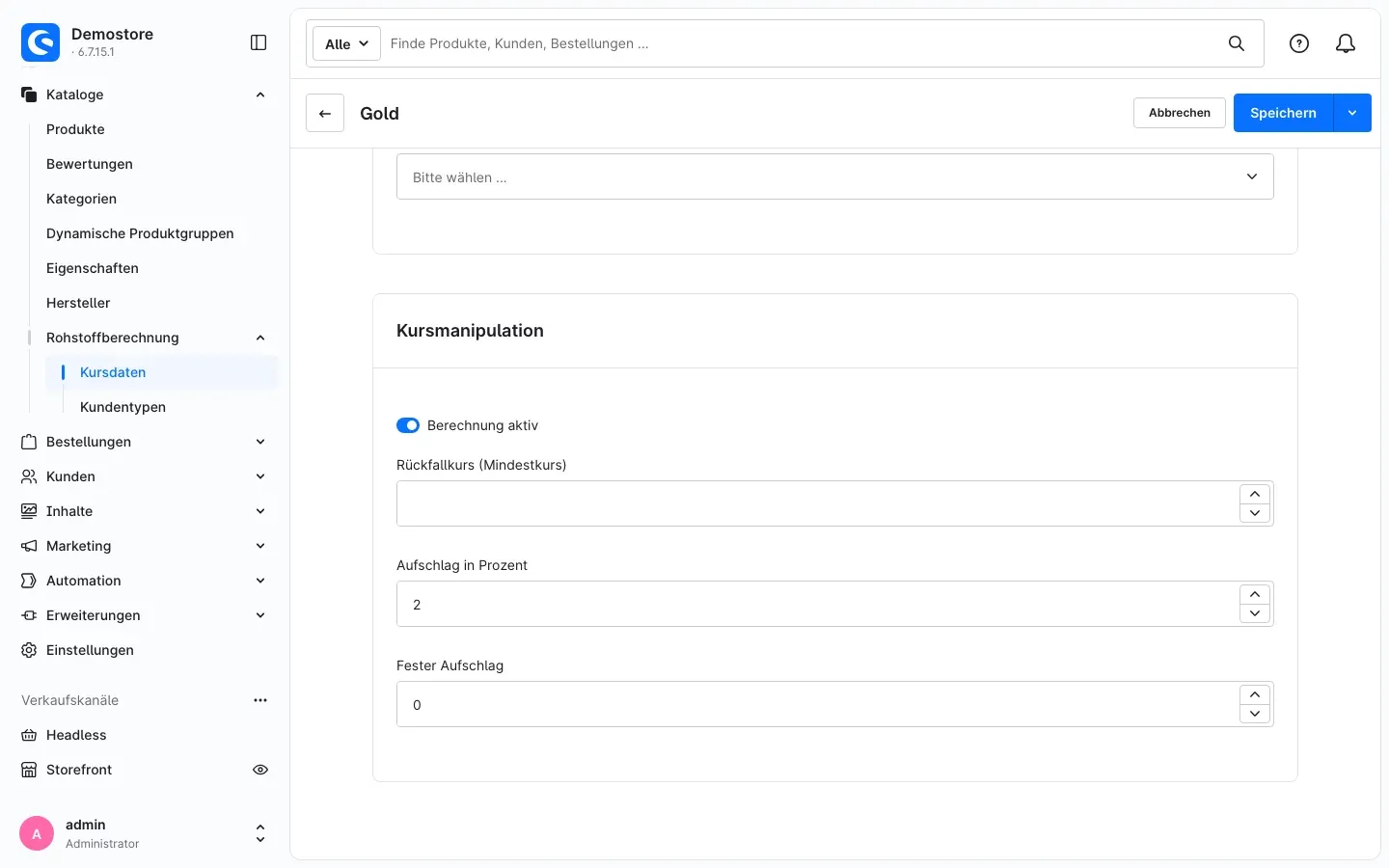The width and height of the screenshot is (1389, 868).
Task: Open Kategorien in the sidebar
Action: tap(81, 199)
